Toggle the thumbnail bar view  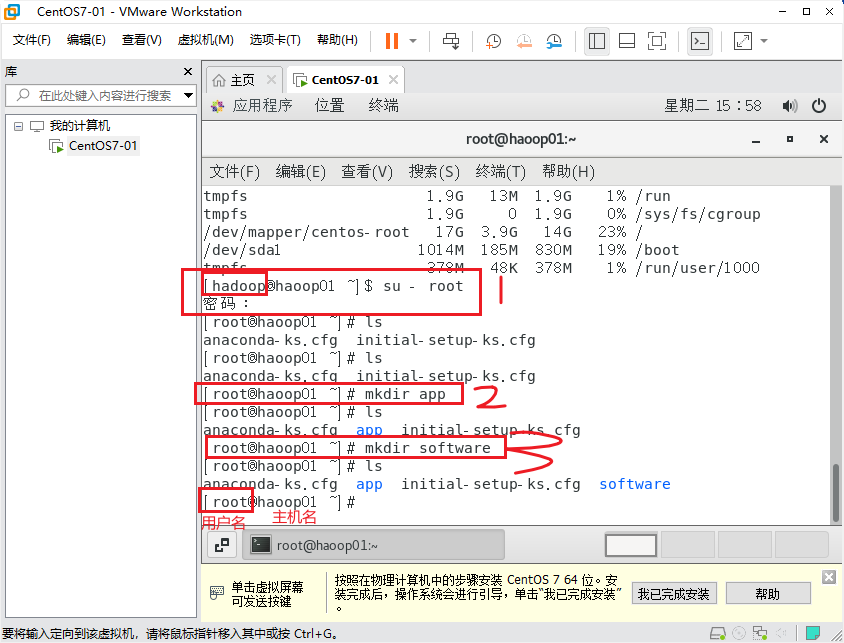(x=627, y=41)
